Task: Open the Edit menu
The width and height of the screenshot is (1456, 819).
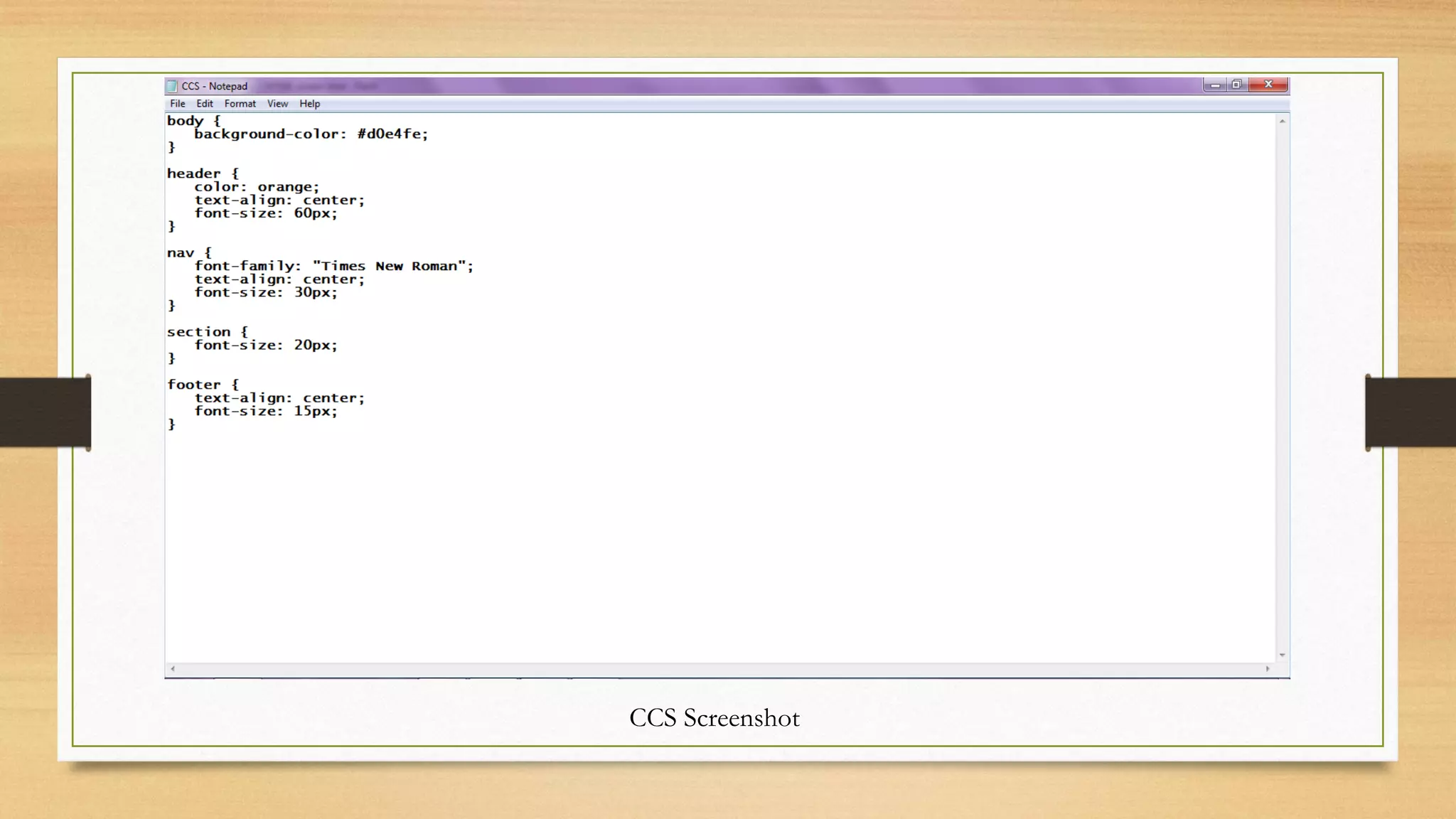Action: click(205, 104)
